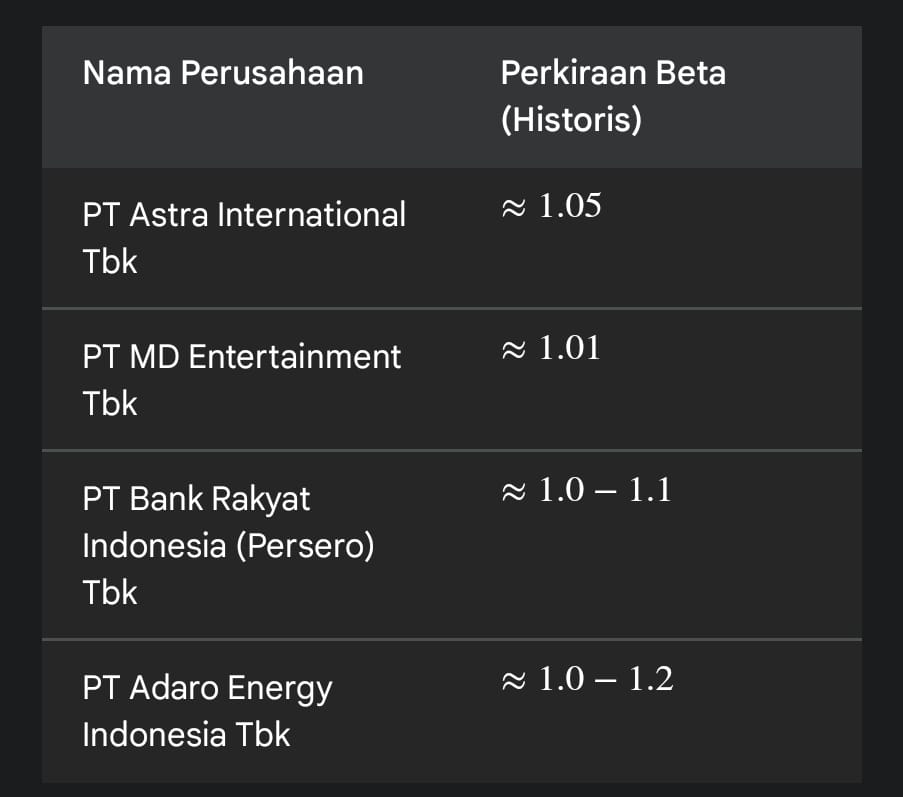
Task: Select the PT Adaro Energy Indonesia cell
Action: (207, 711)
